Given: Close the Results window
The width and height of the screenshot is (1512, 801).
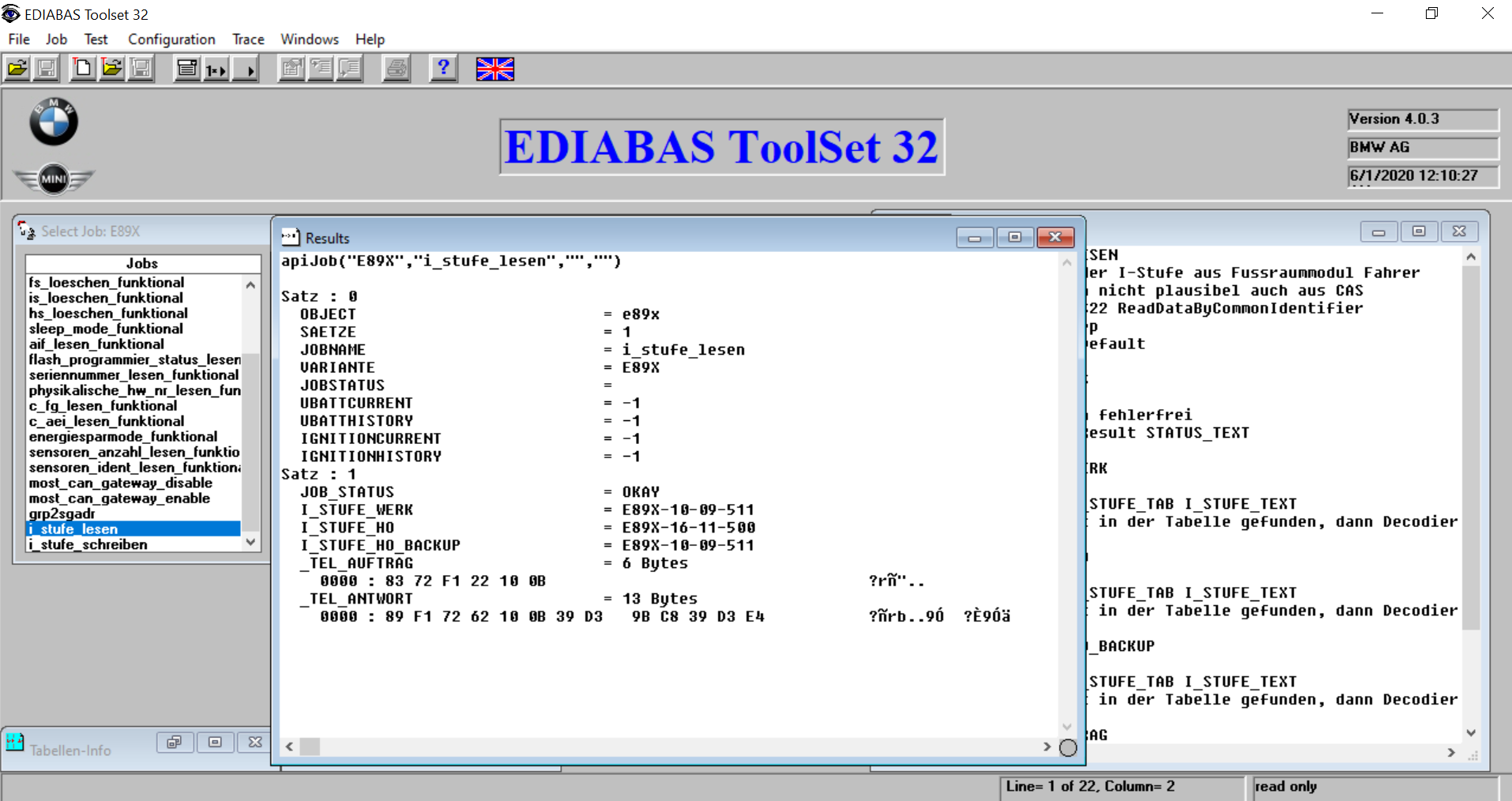Looking at the screenshot, I should (1055, 237).
